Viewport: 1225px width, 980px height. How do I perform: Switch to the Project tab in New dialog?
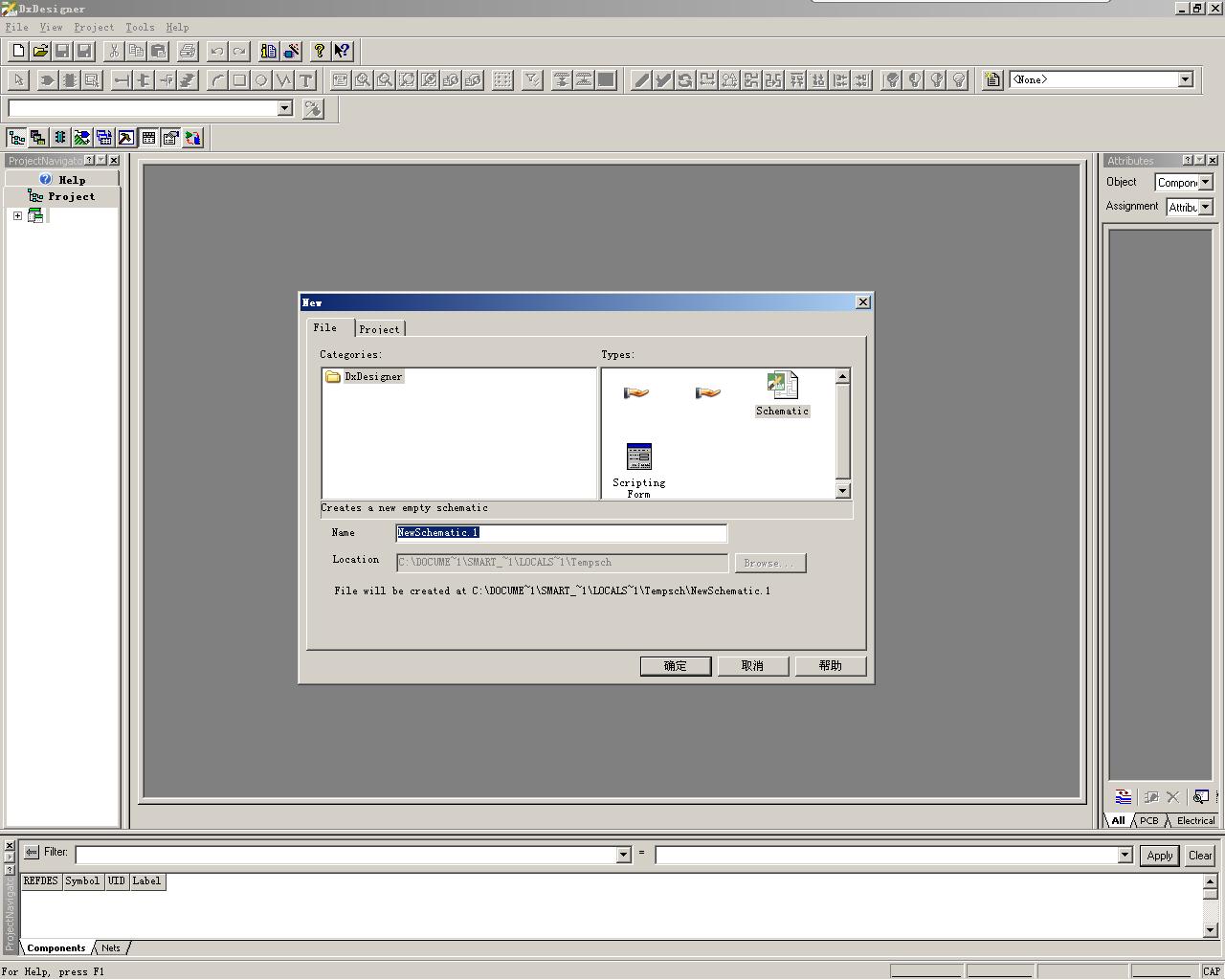(380, 329)
